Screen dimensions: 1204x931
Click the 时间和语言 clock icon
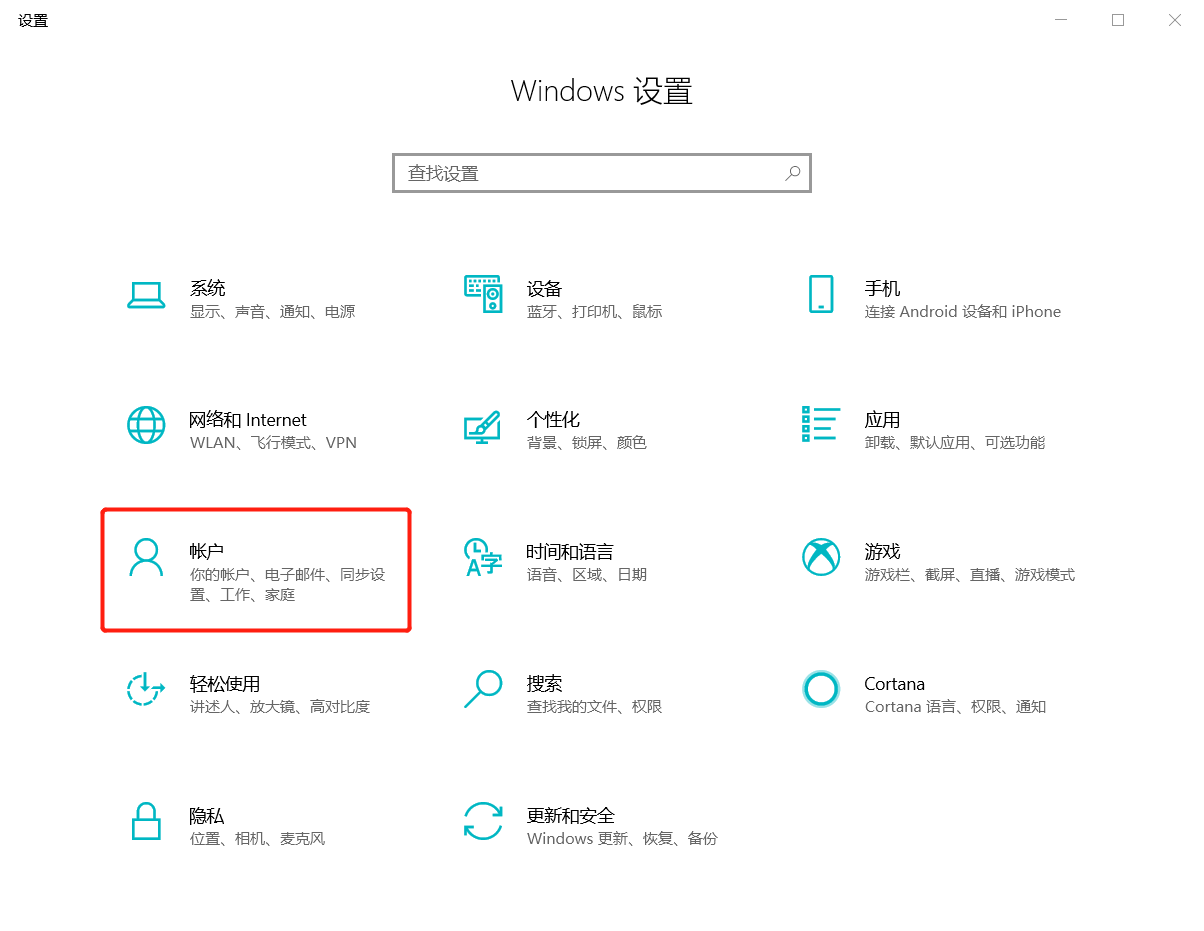coord(483,558)
